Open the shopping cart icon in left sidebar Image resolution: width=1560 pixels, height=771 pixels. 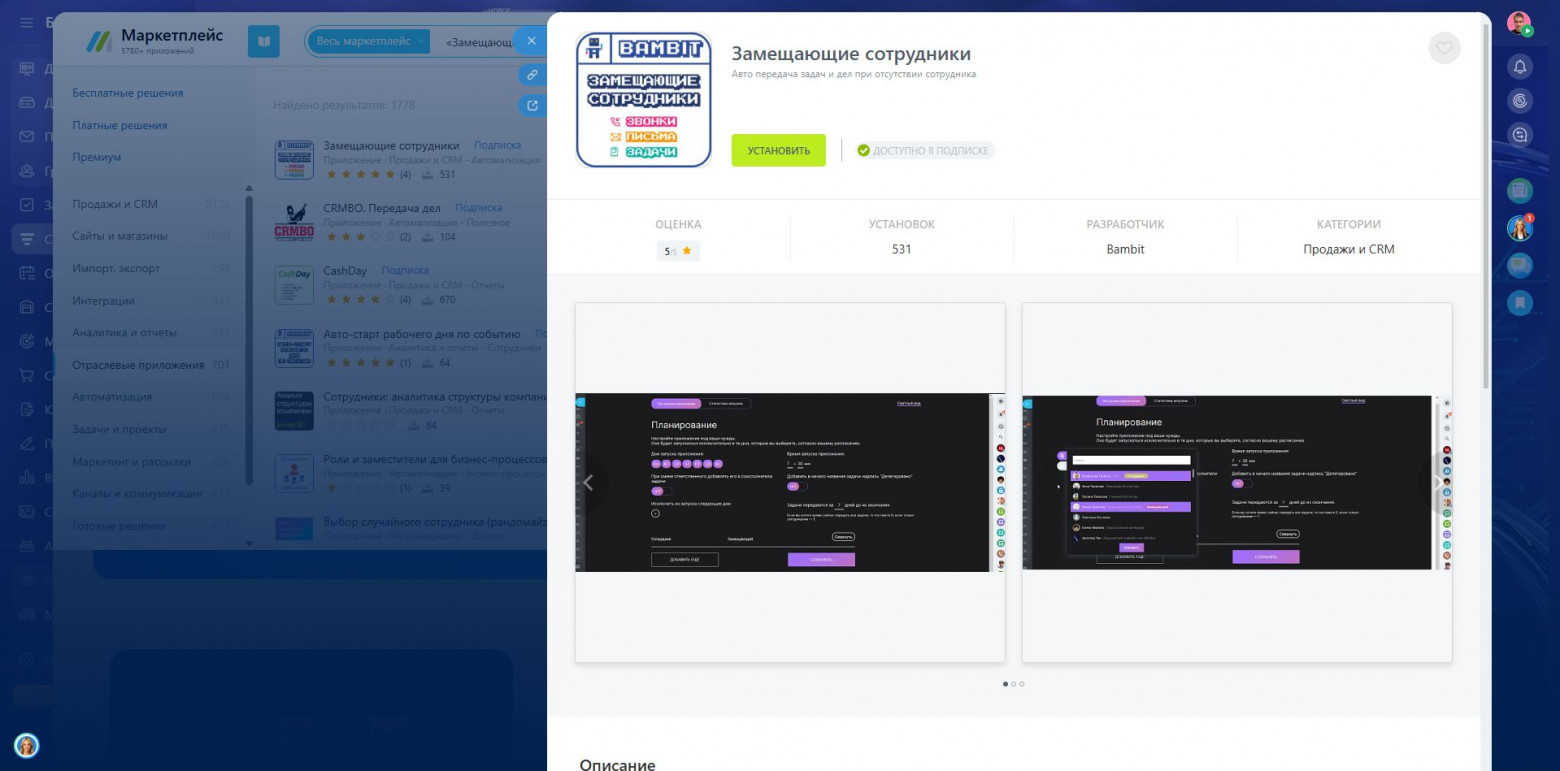click(27, 376)
